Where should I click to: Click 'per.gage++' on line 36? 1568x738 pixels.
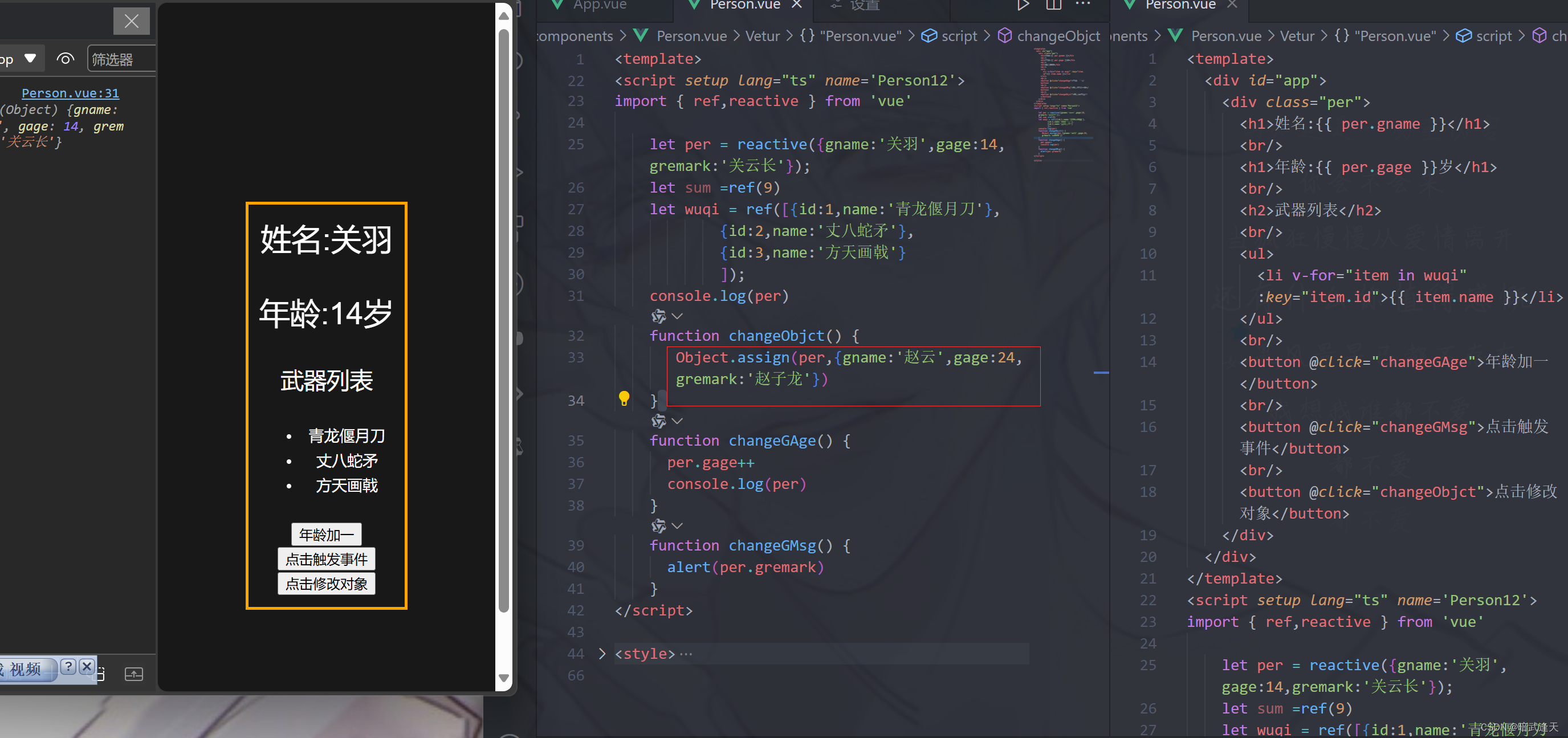(710, 462)
